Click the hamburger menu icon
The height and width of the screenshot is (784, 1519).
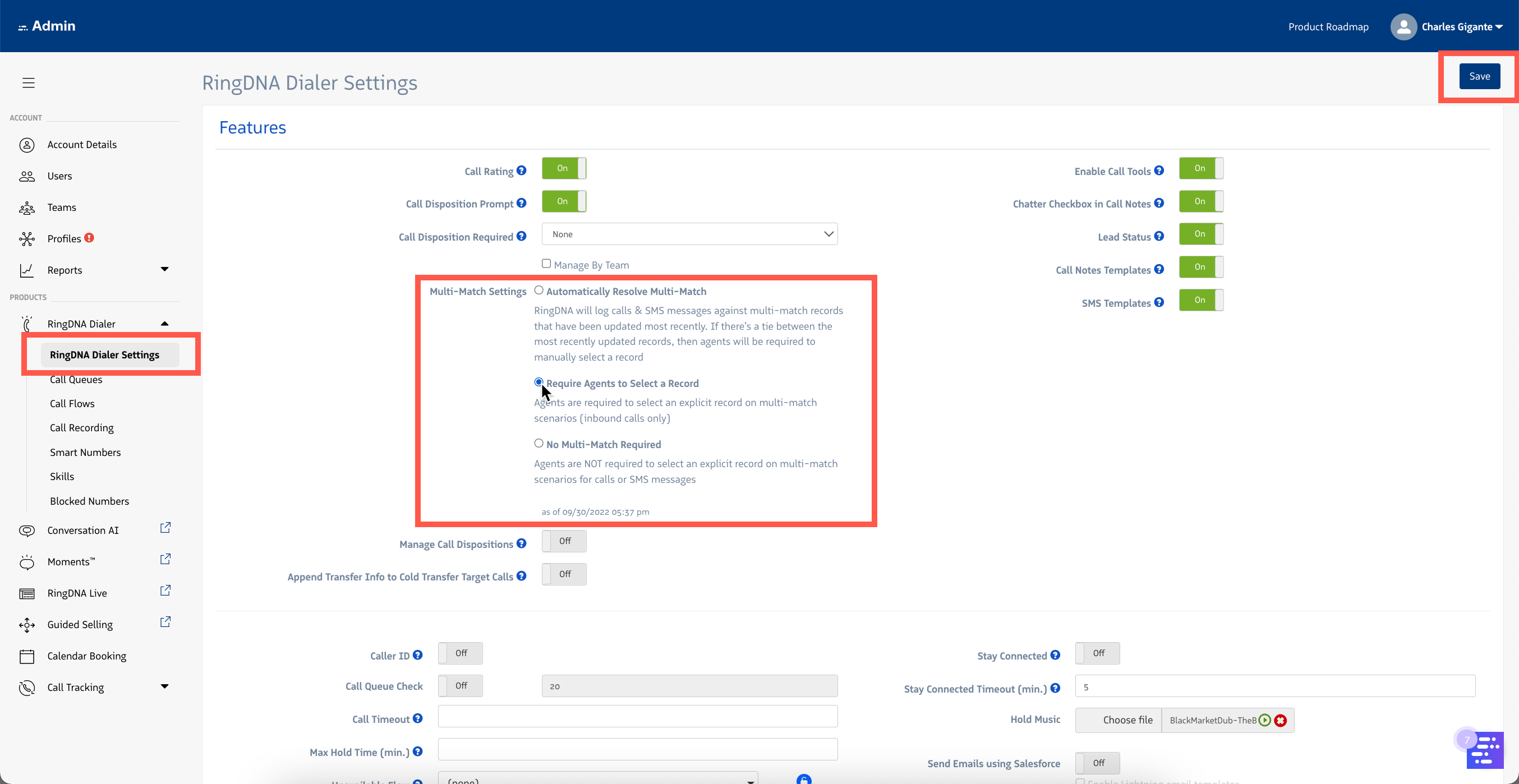[x=28, y=82]
